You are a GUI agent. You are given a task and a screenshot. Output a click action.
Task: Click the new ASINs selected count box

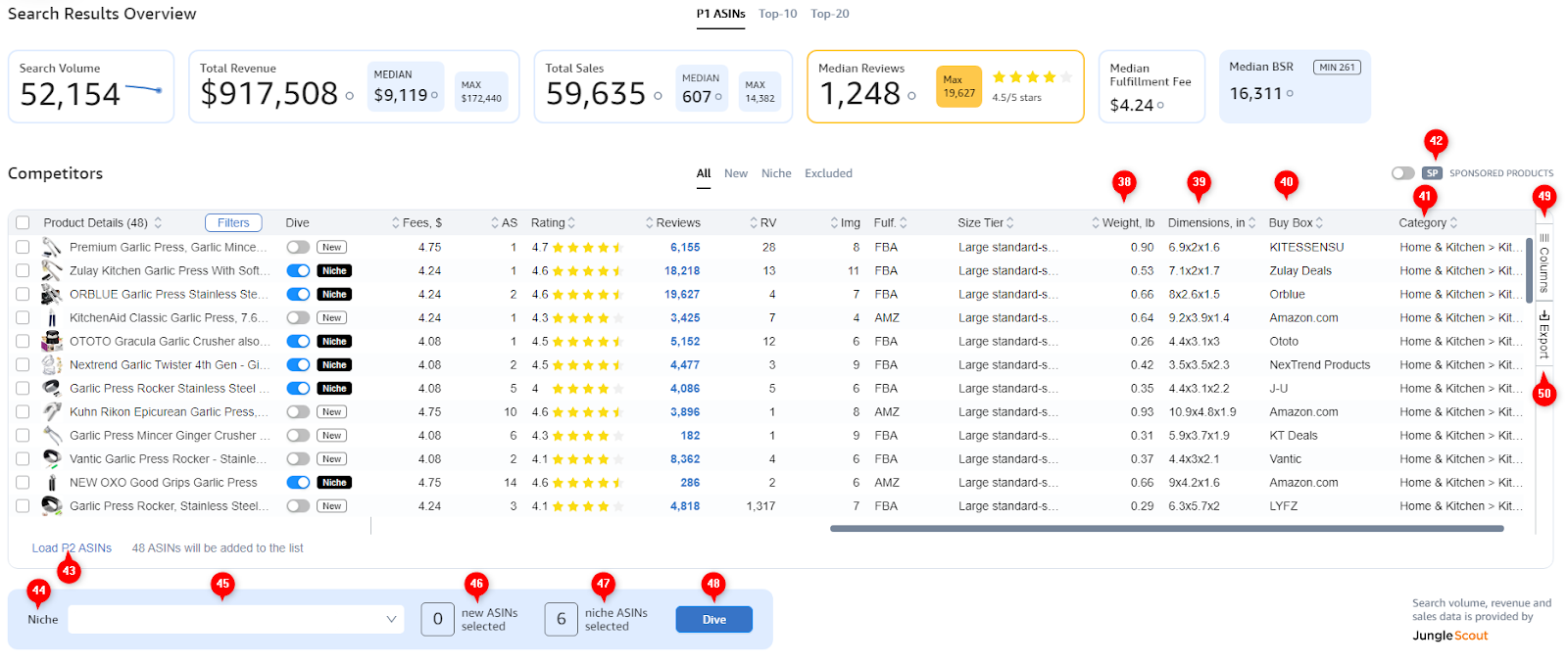437,619
